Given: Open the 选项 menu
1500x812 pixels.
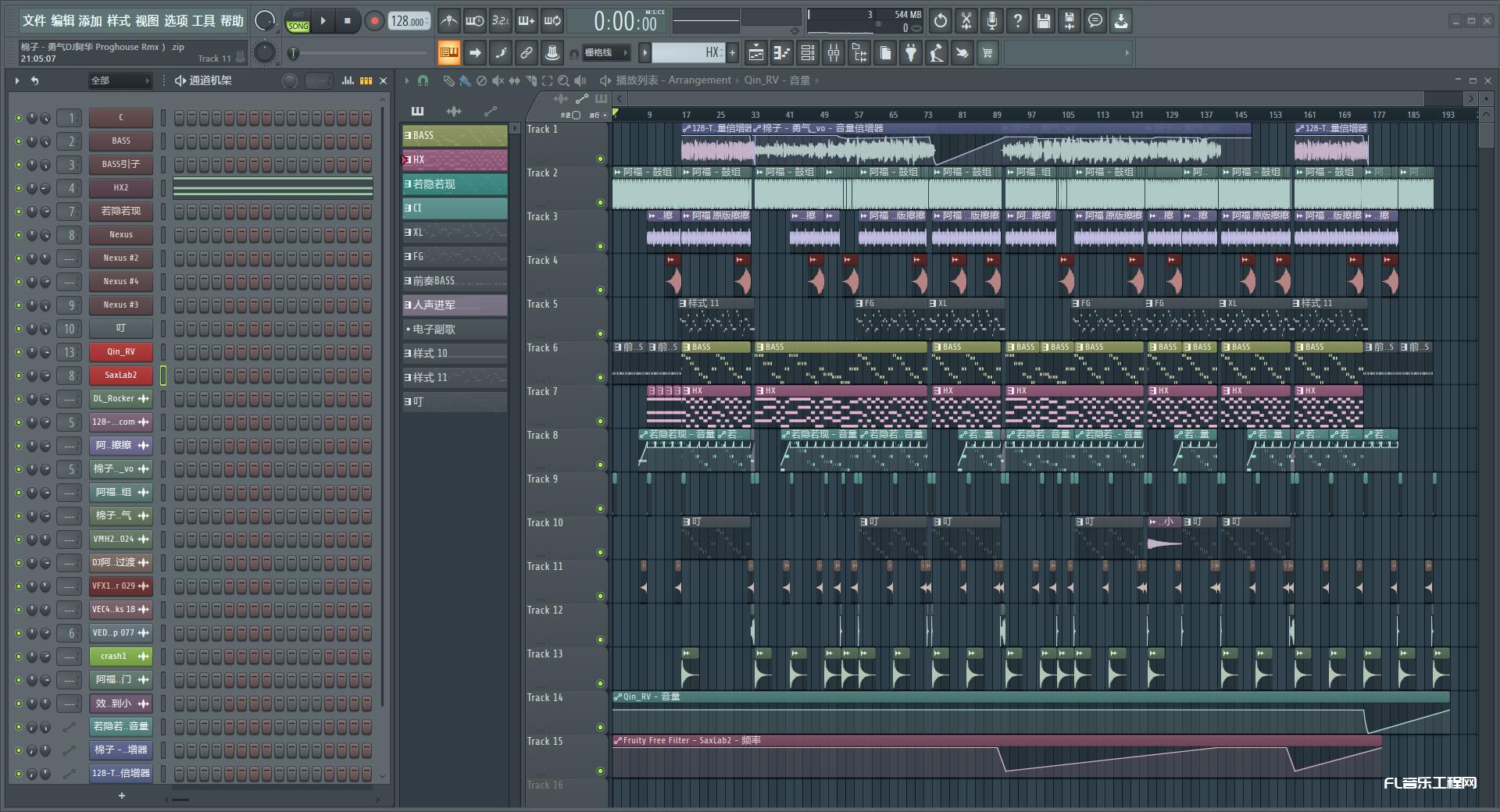Looking at the screenshot, I should pos(176,21).
